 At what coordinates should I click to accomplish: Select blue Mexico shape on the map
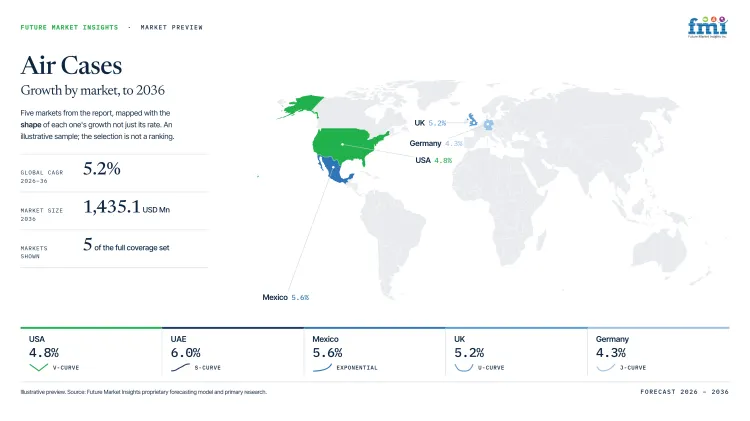point(335,170)
